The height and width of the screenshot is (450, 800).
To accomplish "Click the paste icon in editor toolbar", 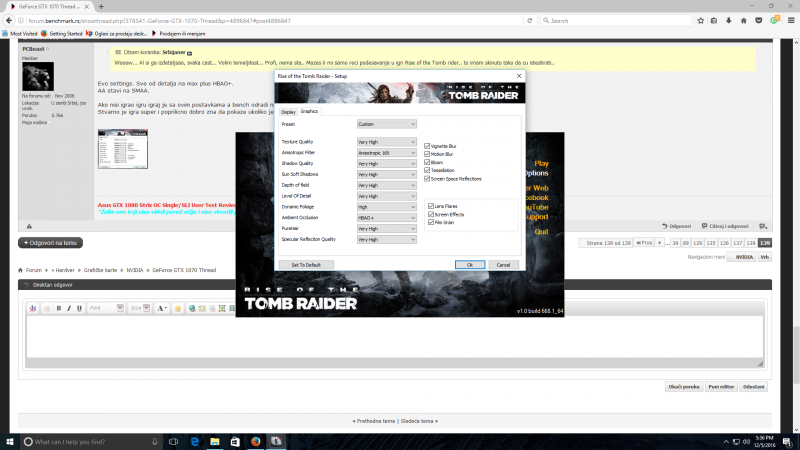I will coord(47,308).
